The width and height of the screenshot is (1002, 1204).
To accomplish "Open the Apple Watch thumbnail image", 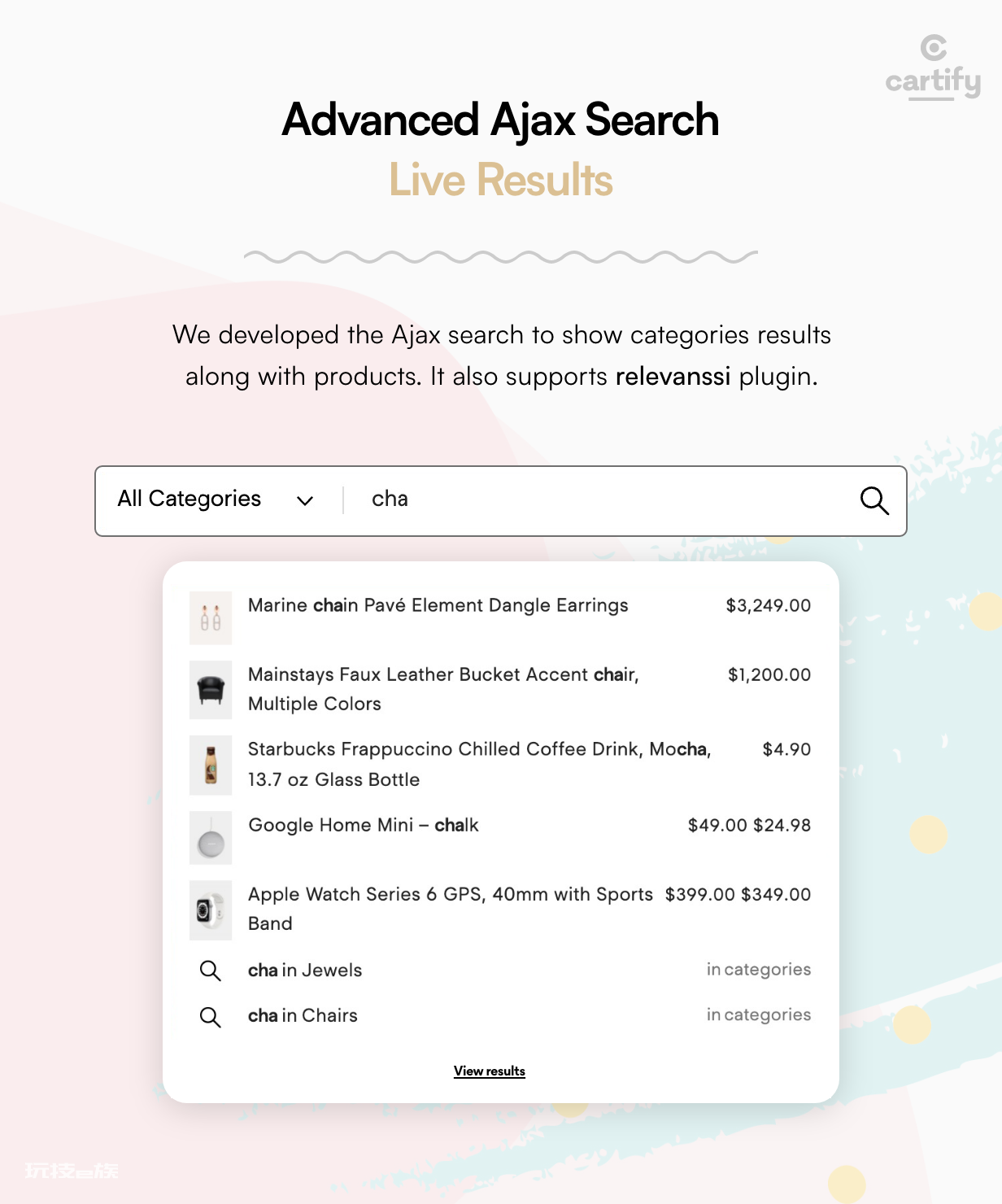I will tap(211, 910).
